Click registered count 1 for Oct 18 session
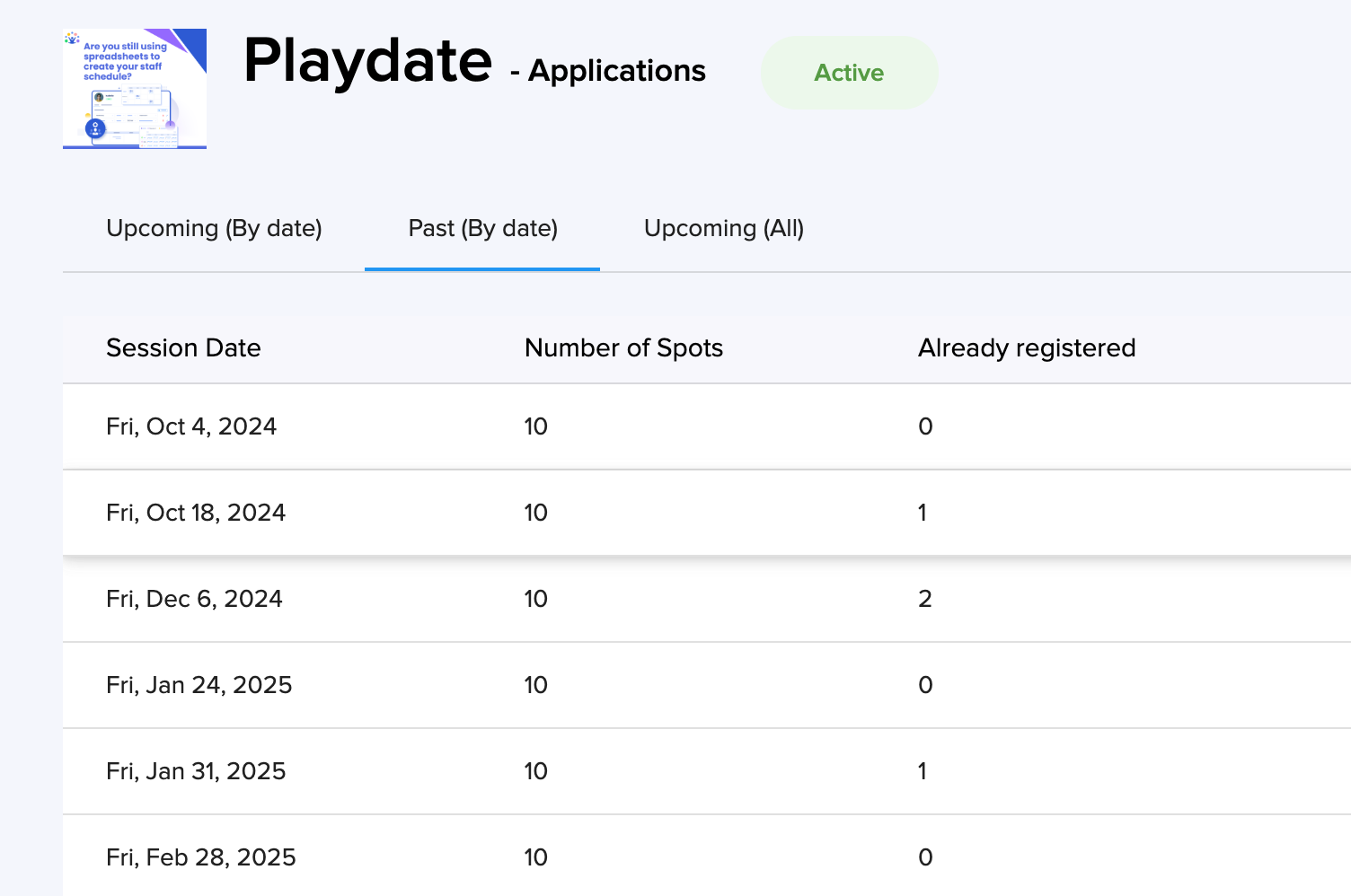This screenshot has width=1351, height=896. click(923, 513)
